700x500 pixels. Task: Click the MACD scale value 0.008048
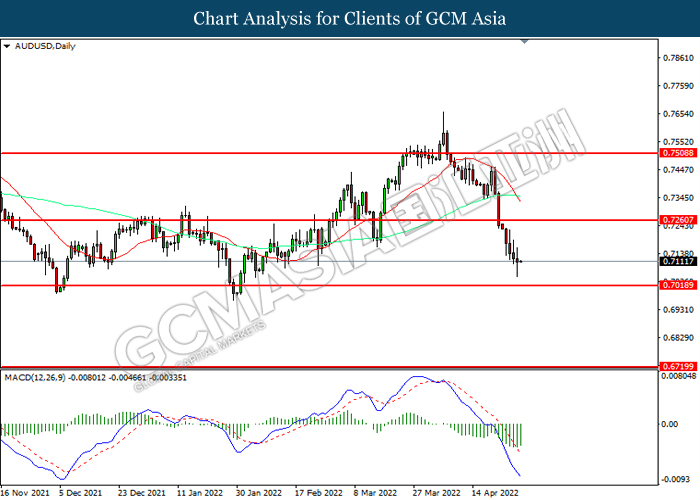pyautogui.click(x=679, y=376)
